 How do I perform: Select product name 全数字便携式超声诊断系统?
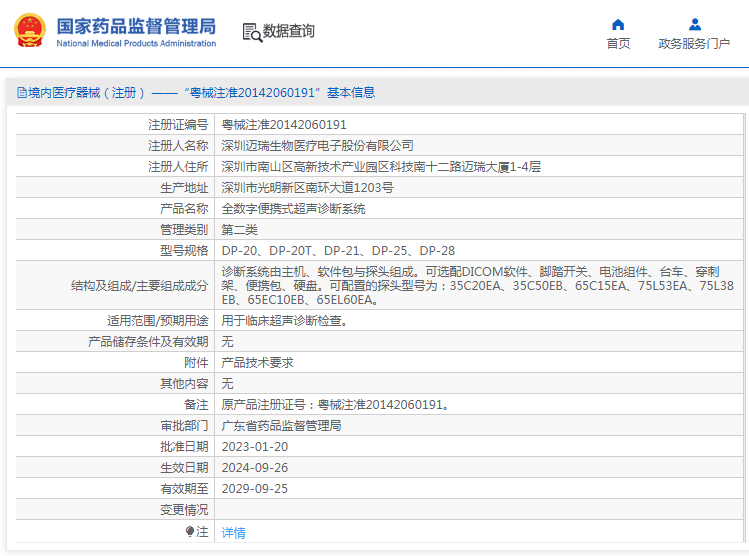coord(293,209)
